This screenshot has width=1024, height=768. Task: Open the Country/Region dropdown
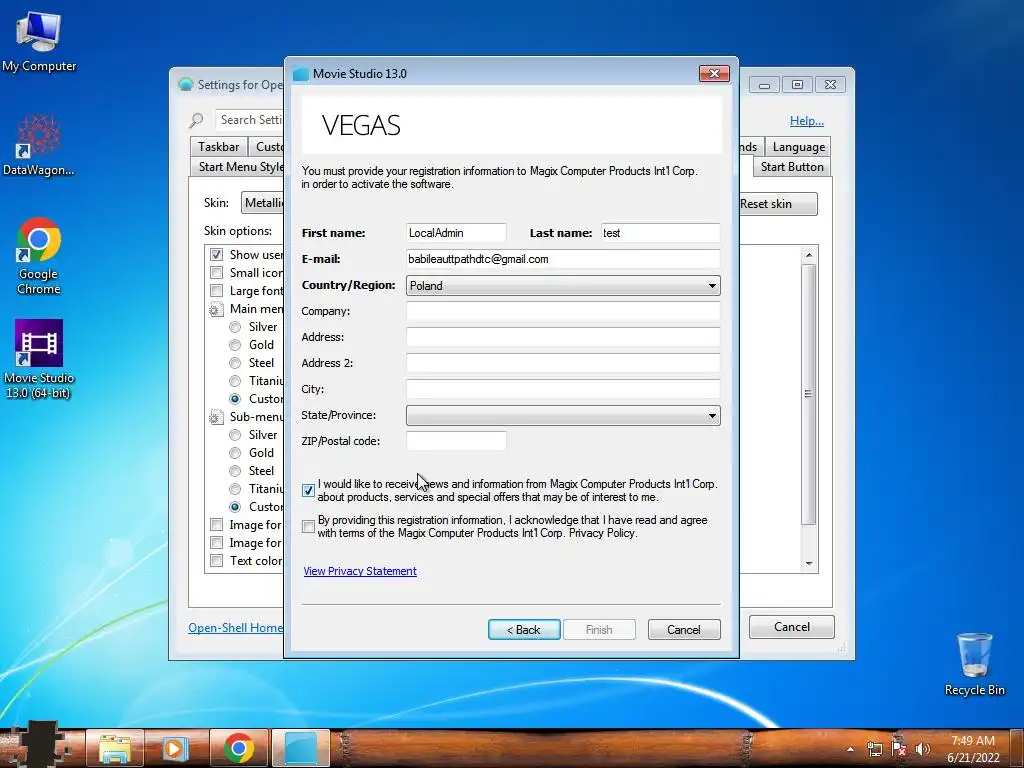point(563,285)
